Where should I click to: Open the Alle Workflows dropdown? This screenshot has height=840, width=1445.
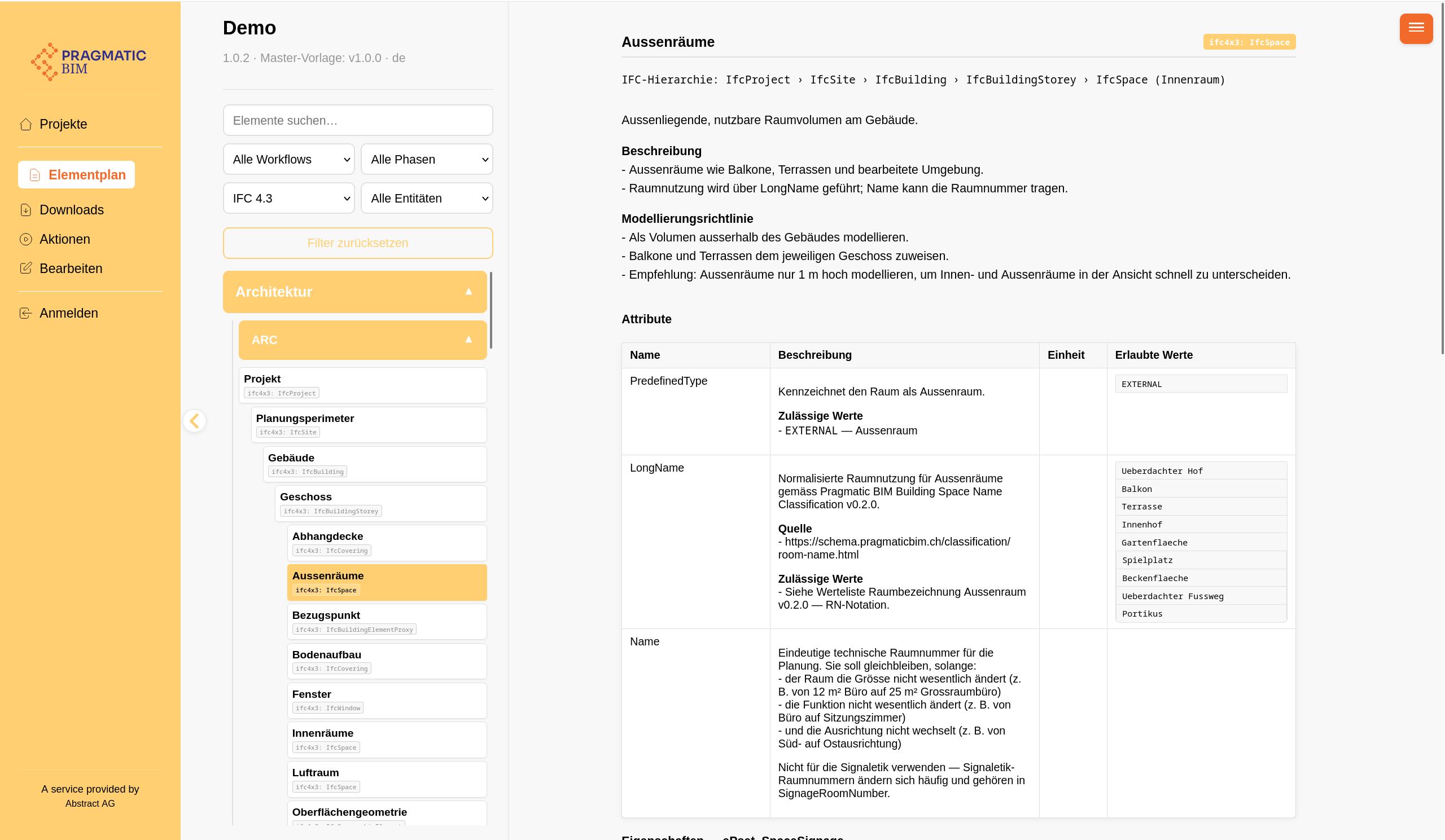coord(289,159)
